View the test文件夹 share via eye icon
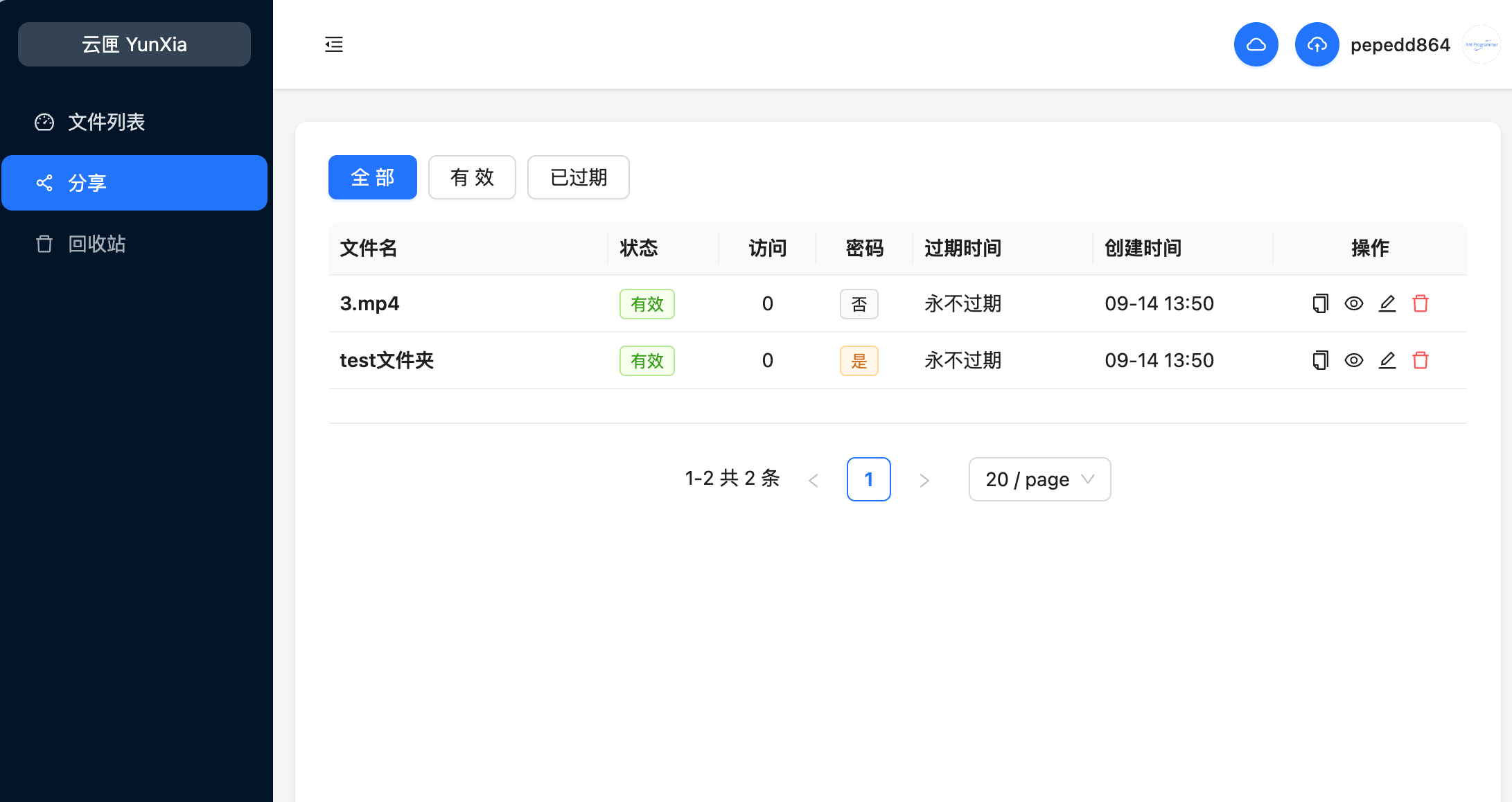 (x=1353, y=360)
